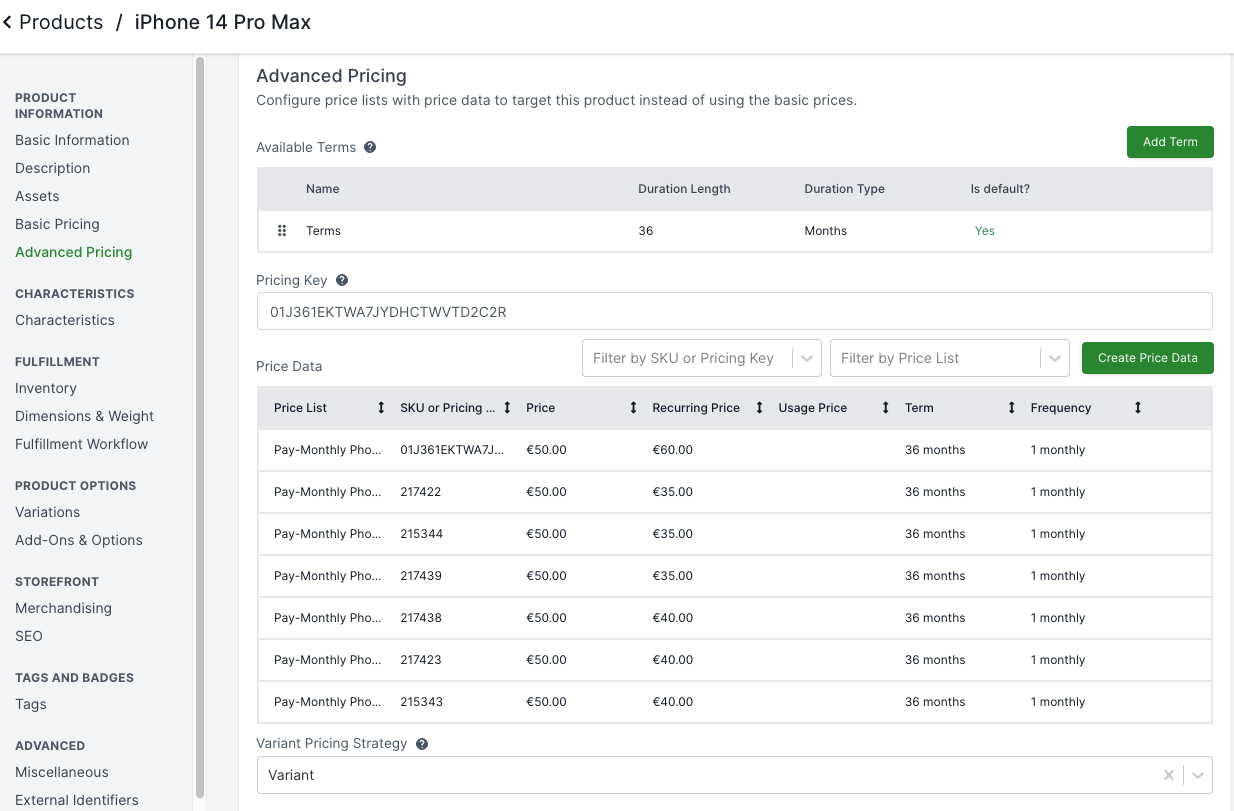Clear the Variant strategy selection
The width and height of the screenshot is (1234, 811).
1168,775
